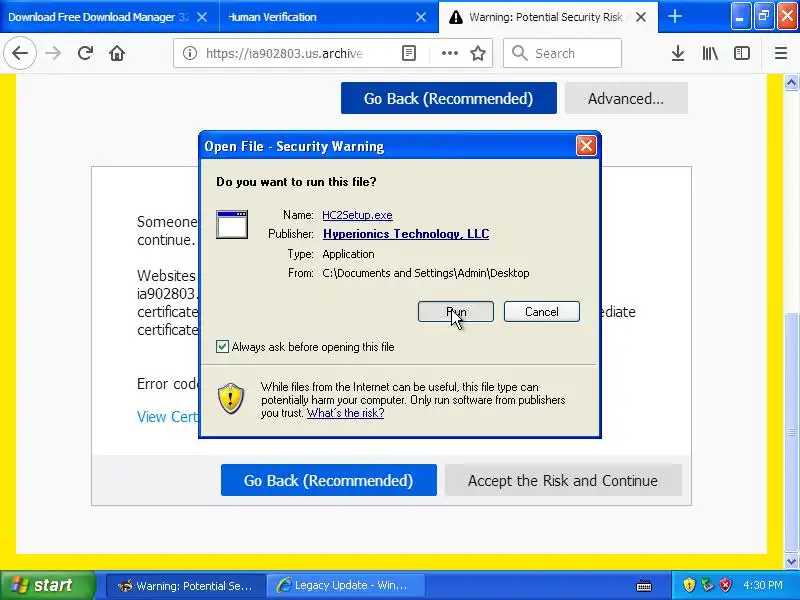Open the on-screen keyboard tray icon
This screenshot has height=600, width=800.
pyautogui.click(x=644, y=585)
